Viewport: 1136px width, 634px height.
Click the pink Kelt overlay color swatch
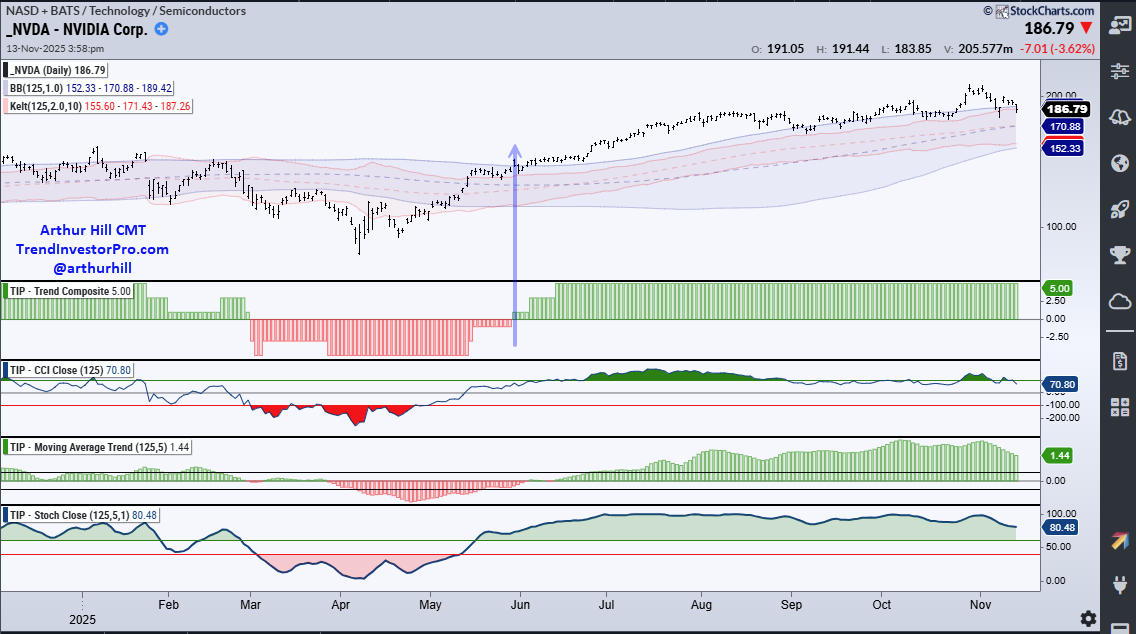point(6,105)
